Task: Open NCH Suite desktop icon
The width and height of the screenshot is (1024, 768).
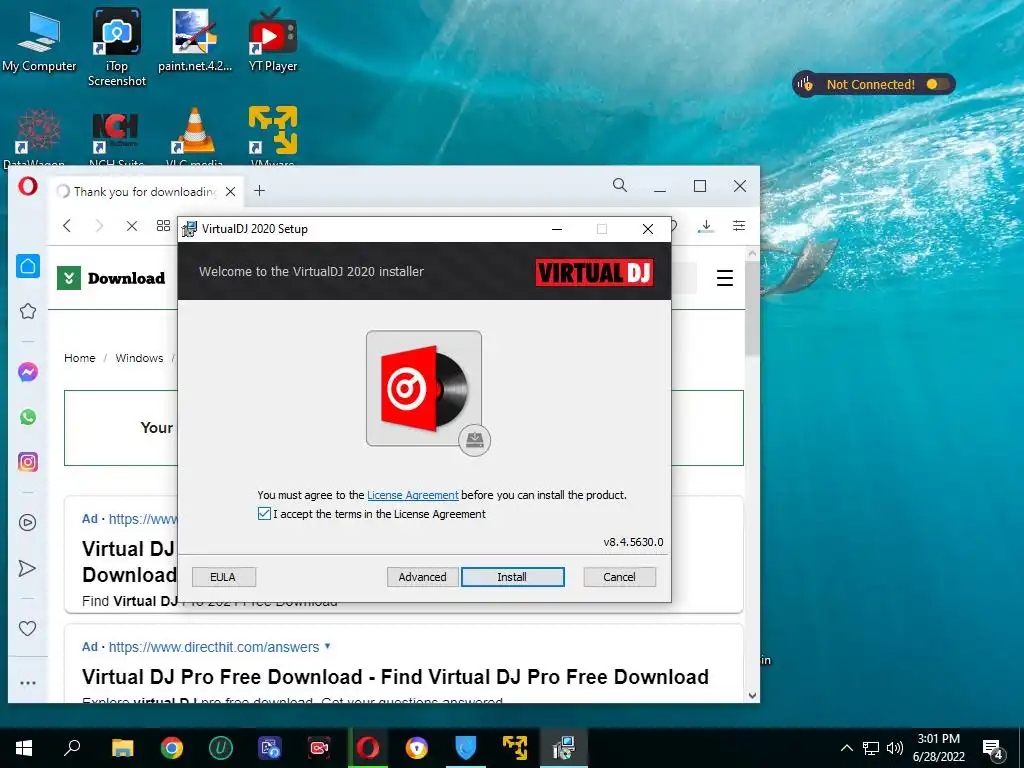Action: (116, 137)
